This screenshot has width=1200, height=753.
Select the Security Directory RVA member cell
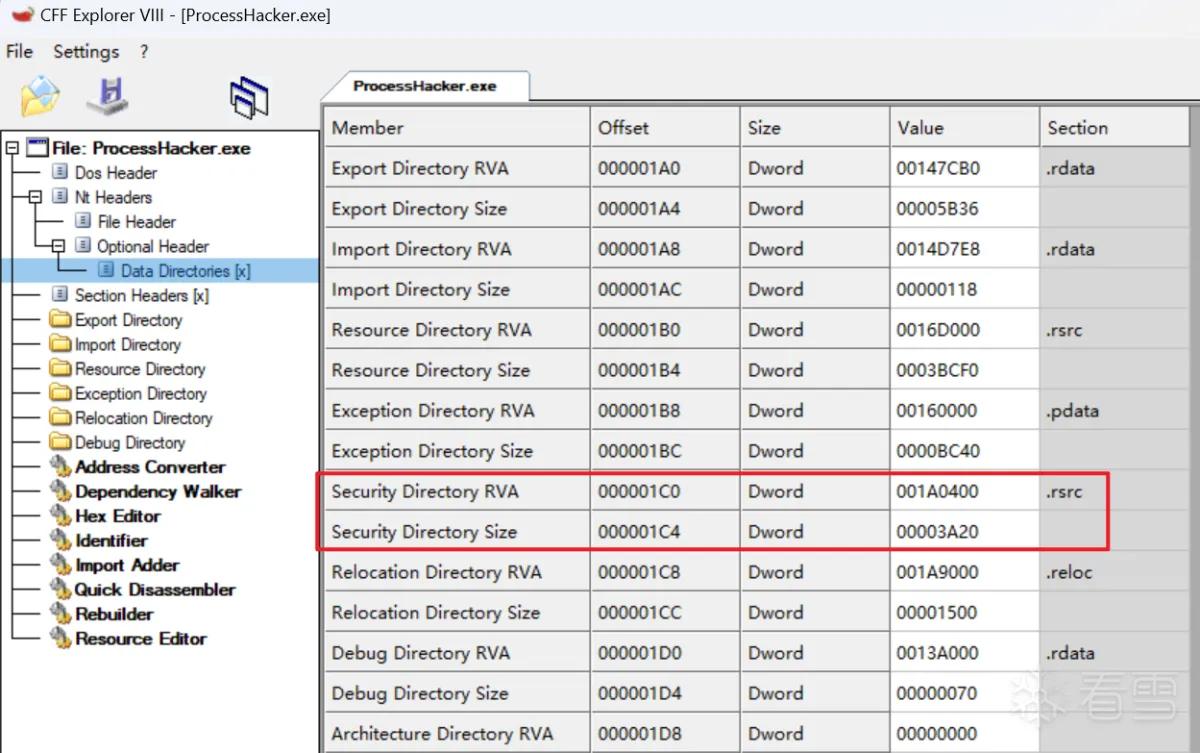point(457,491)
